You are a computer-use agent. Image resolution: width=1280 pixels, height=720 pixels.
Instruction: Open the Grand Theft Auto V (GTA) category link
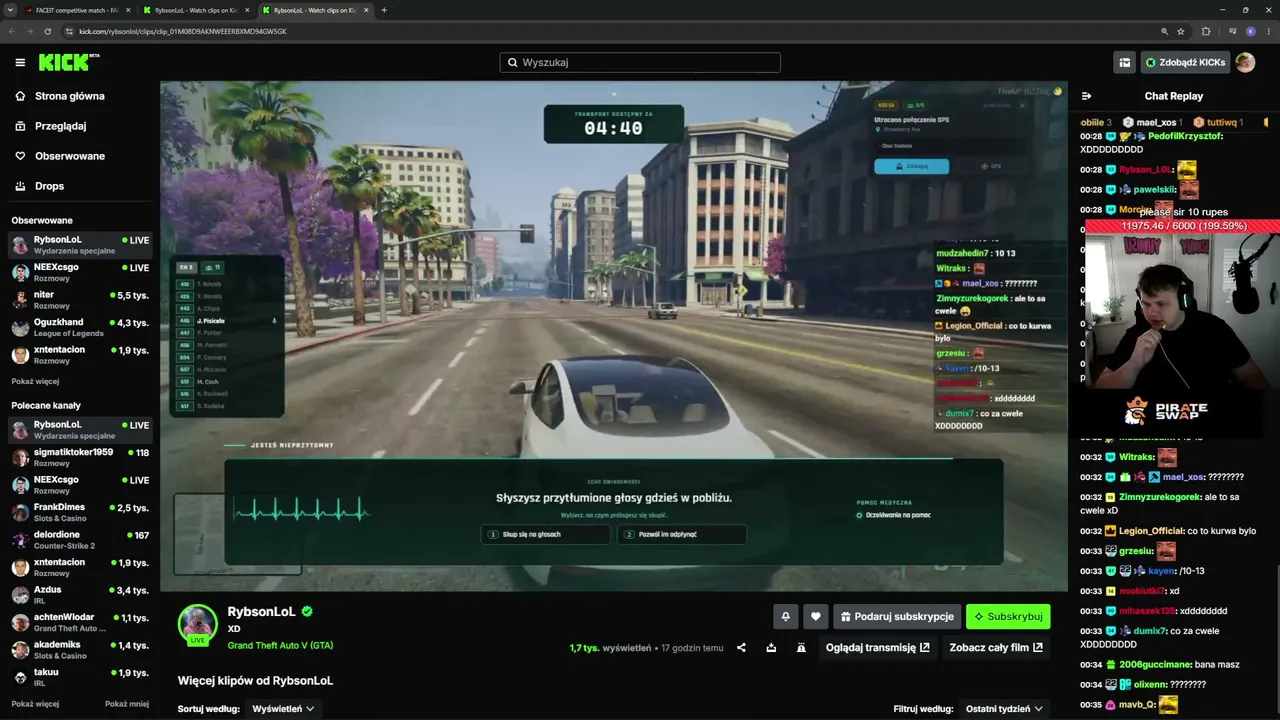coord(280,646)
